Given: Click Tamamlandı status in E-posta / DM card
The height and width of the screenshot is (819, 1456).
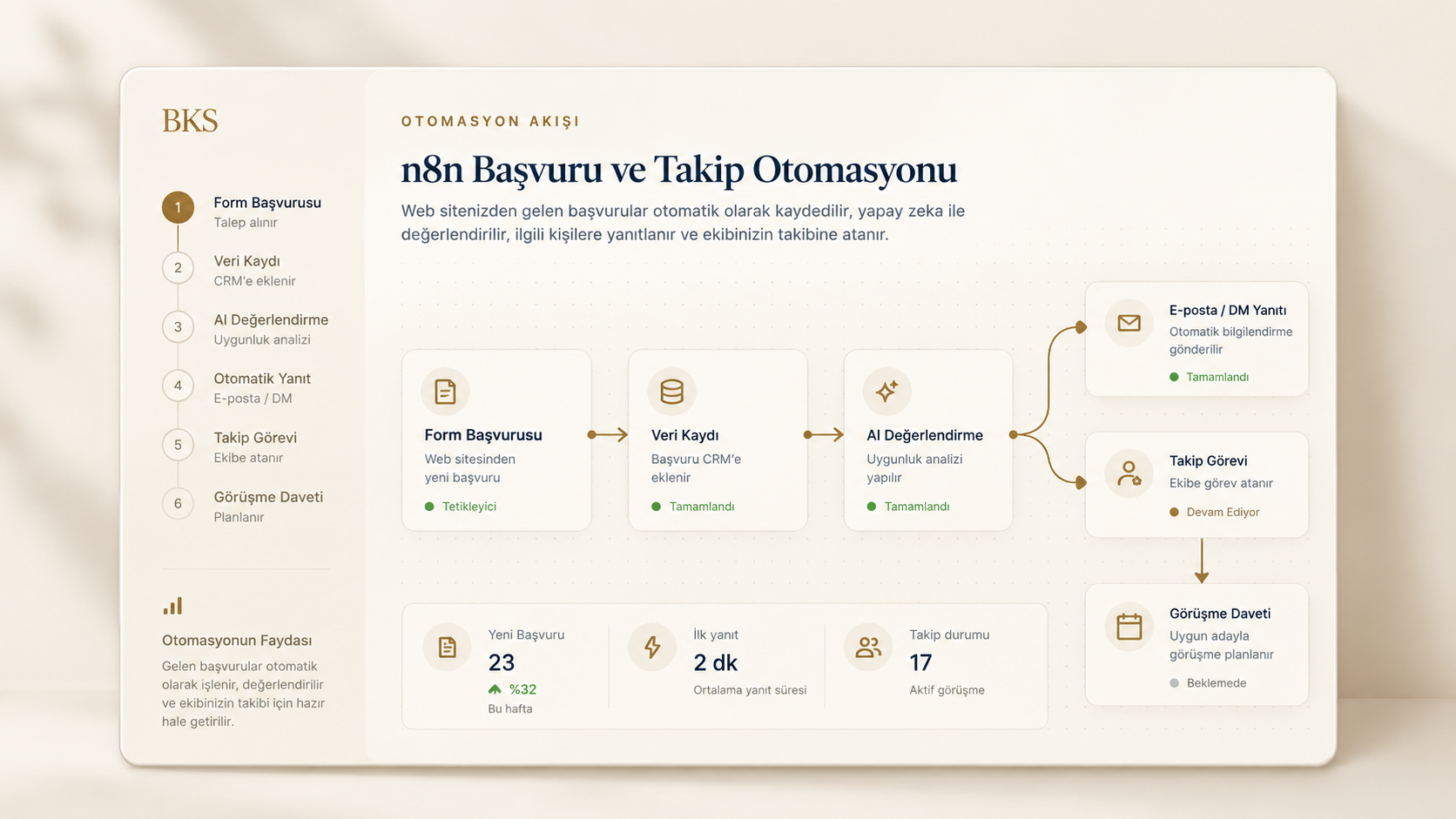Looking at the screenshot, I should pos(1217,377).
